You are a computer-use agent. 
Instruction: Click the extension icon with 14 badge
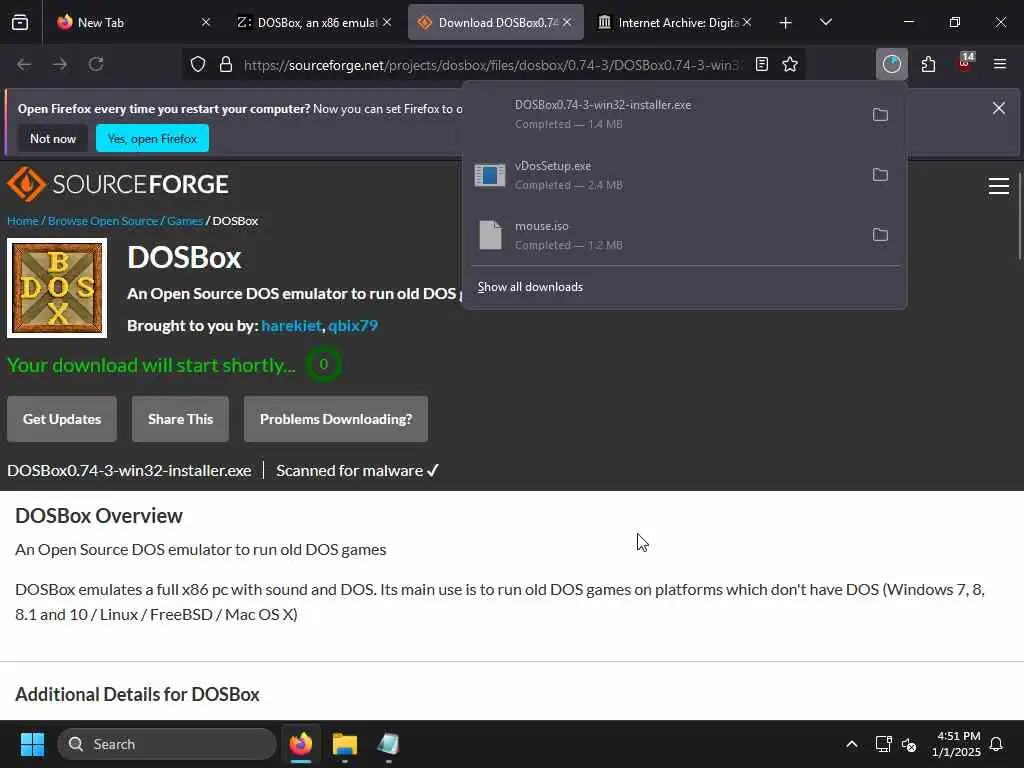click(965, 63)
